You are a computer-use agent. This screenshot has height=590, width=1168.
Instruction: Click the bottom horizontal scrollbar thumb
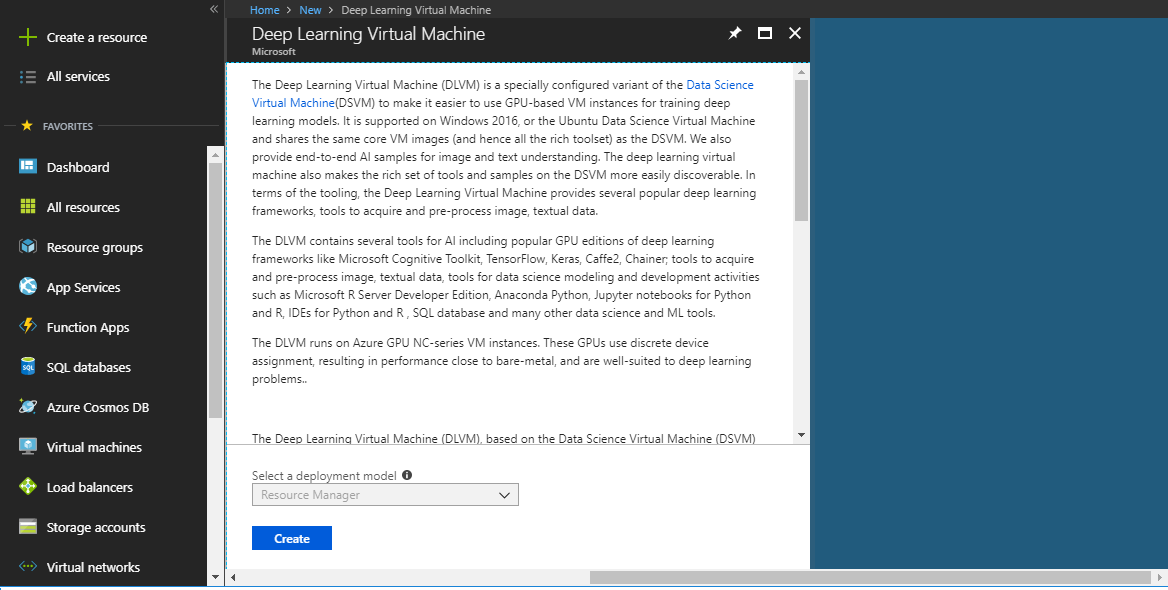[x=870, y=577]
